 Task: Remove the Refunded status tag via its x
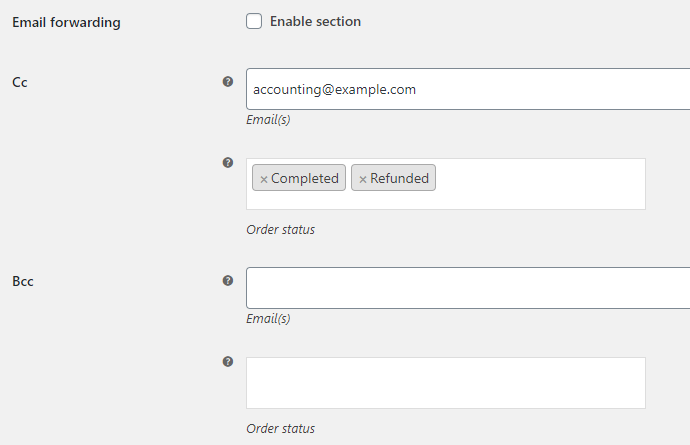pyautogui.click(x=363, y=179)
